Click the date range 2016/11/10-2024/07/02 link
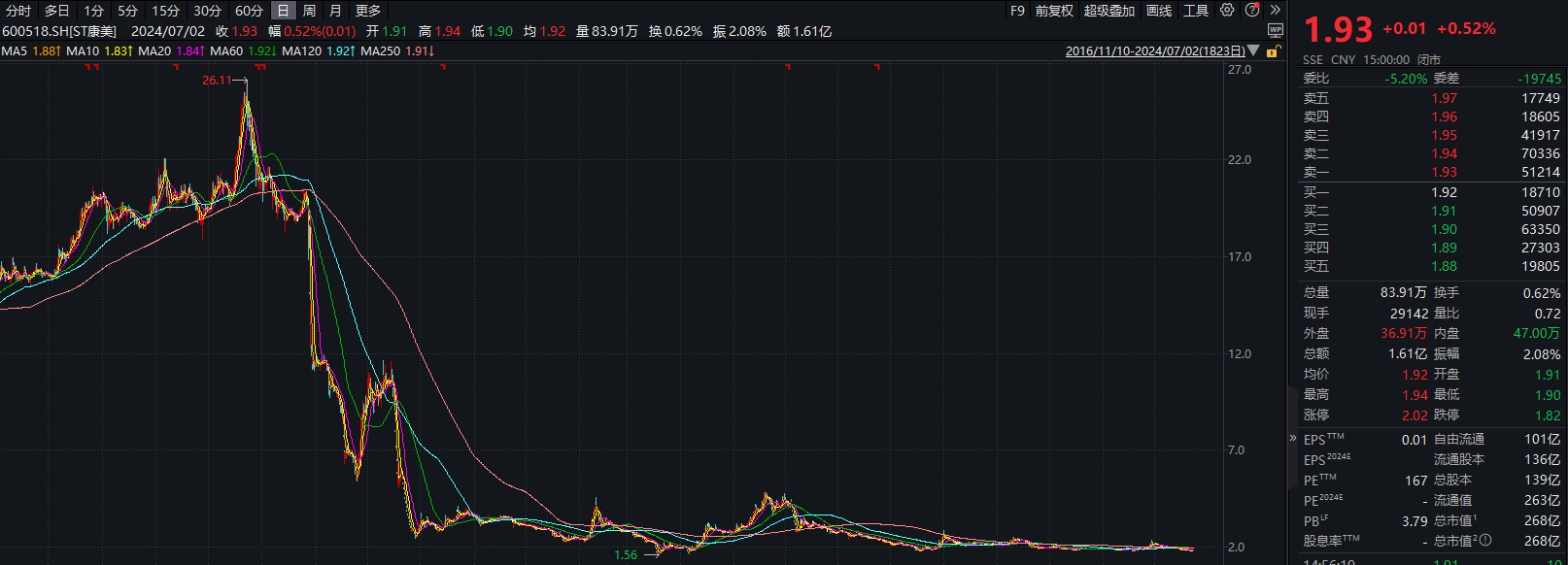1568x565 pixels. pos(1154,51)
